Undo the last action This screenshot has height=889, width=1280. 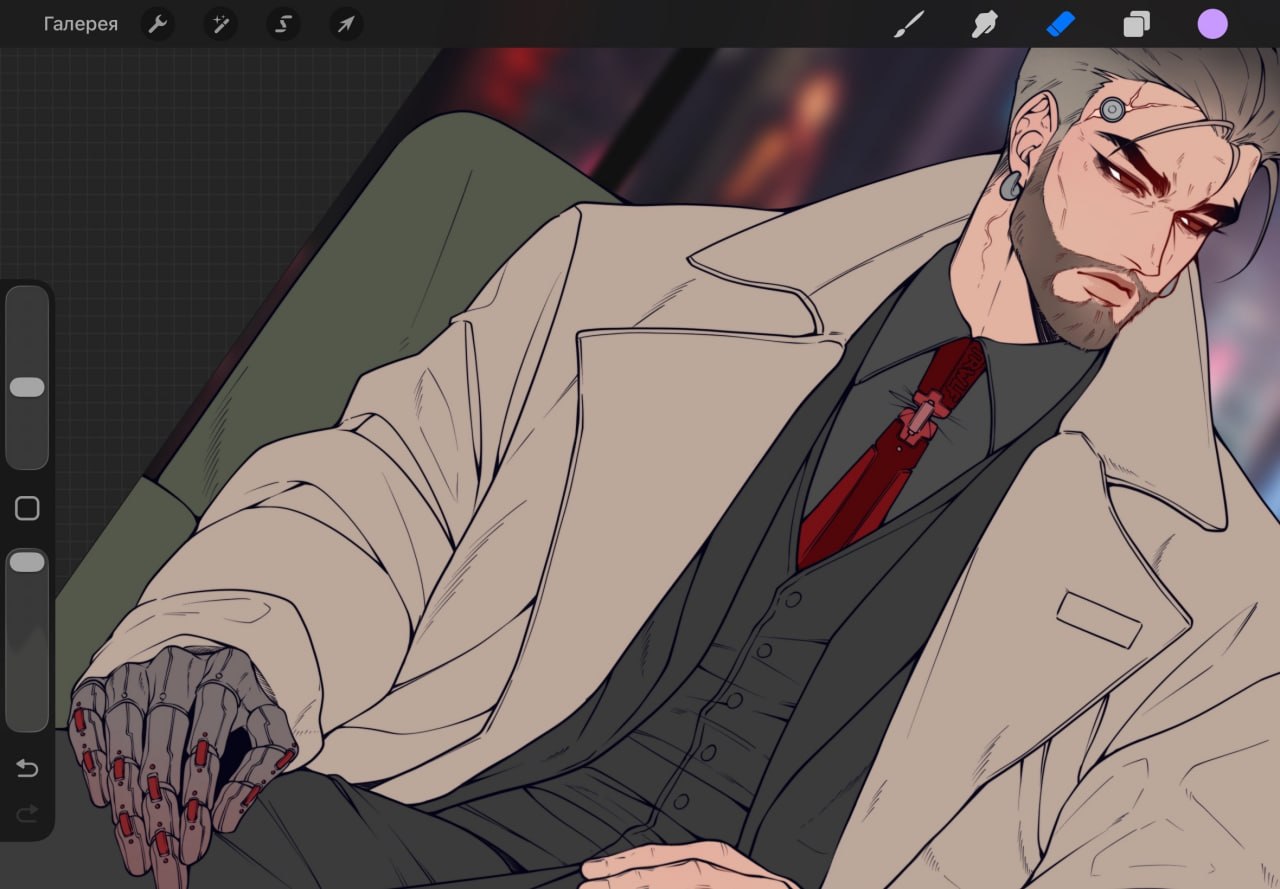27,768
